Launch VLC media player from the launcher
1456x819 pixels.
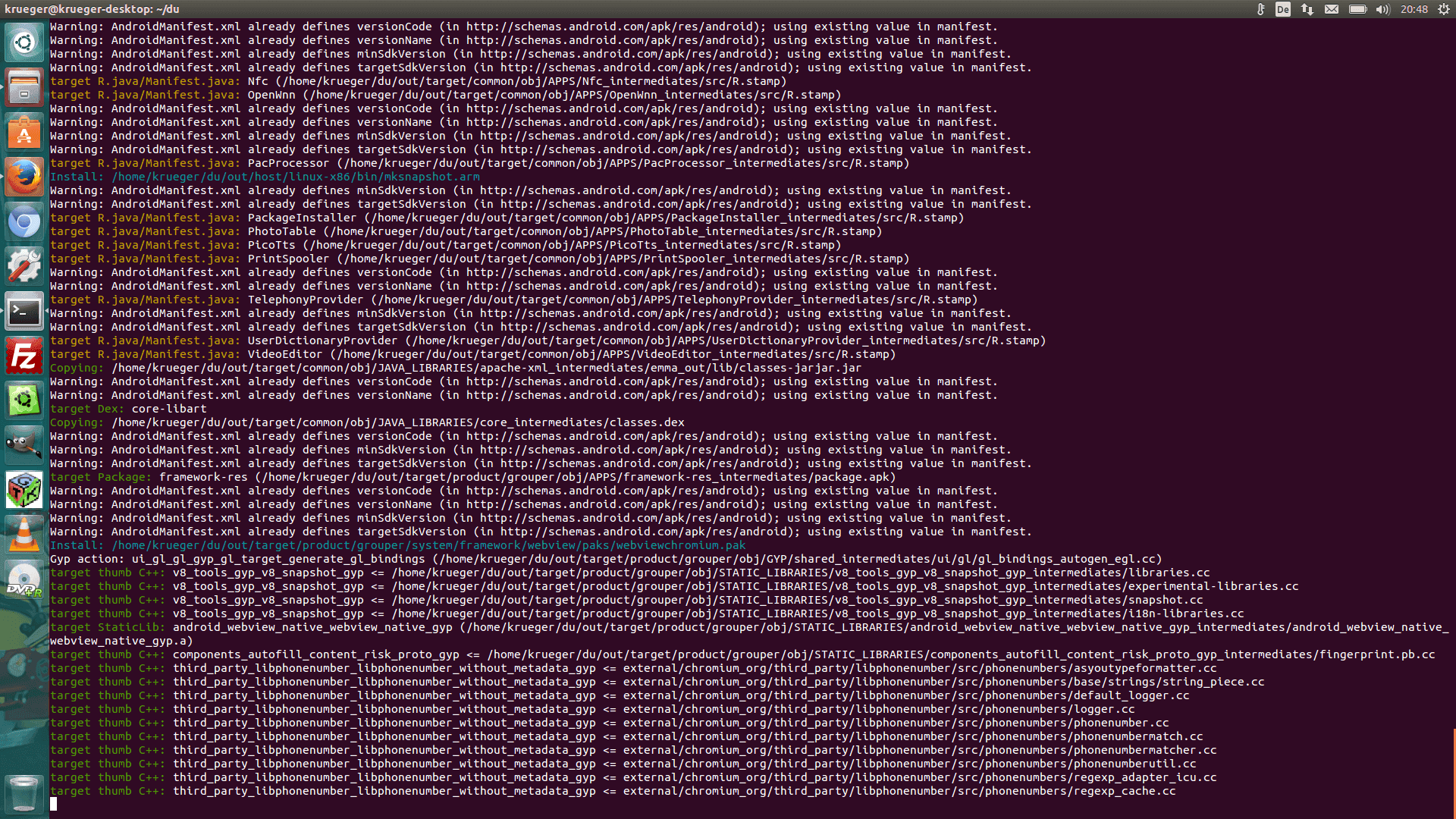(x=24, y=535)
